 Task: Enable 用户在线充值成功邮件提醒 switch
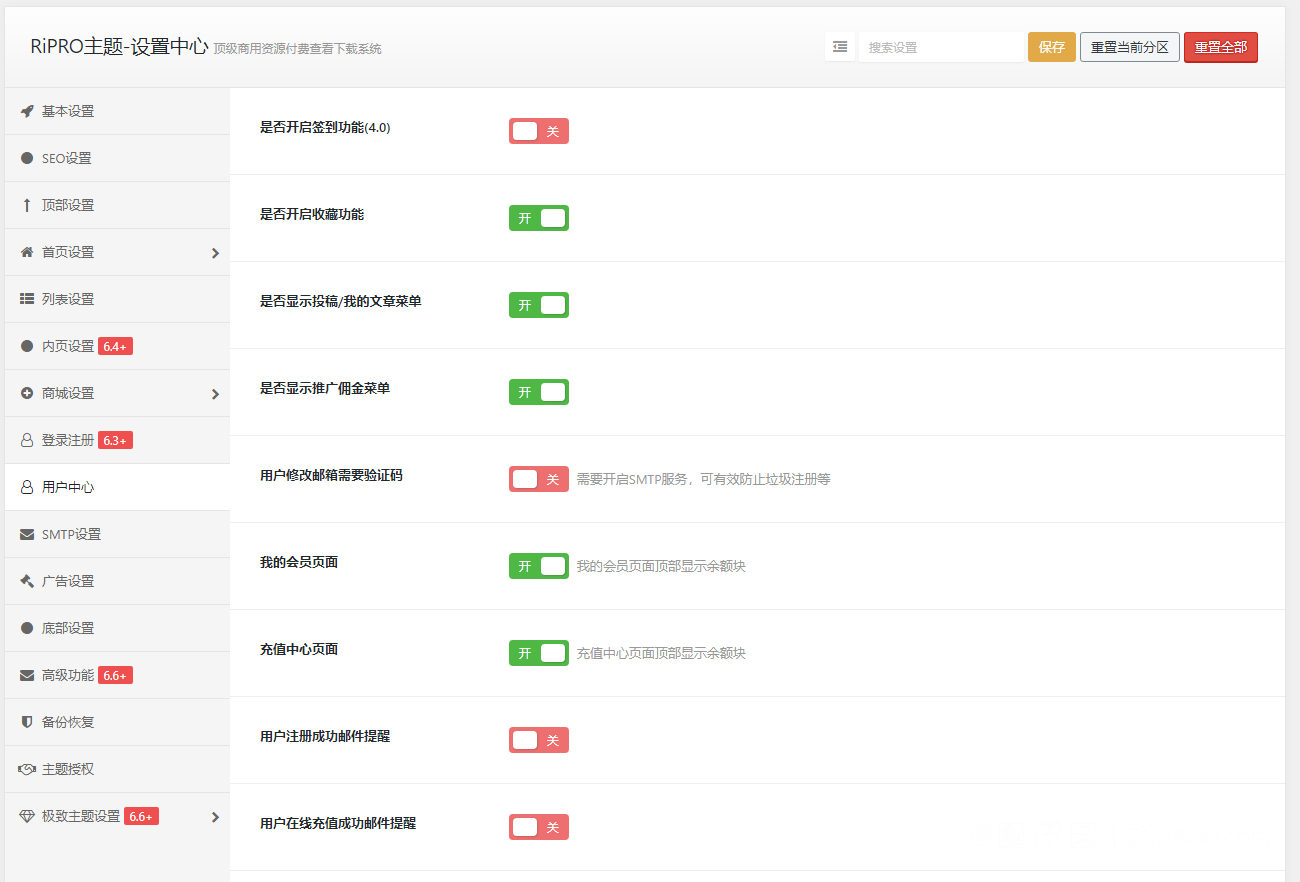coord(539,827)
